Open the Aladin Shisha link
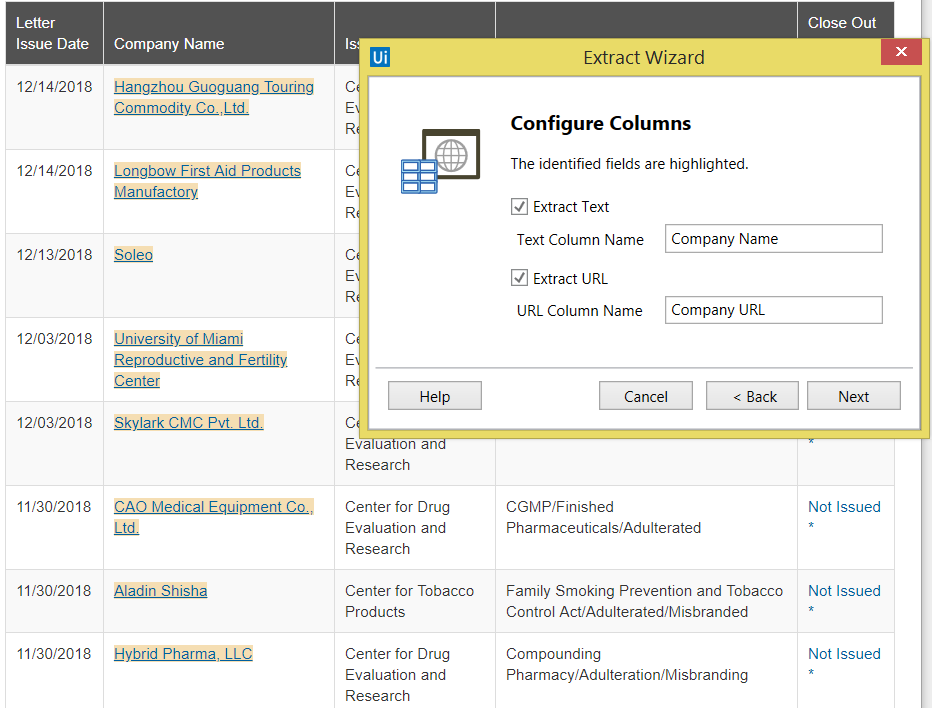Screen dimensions: 932x708 coord(160,591)
